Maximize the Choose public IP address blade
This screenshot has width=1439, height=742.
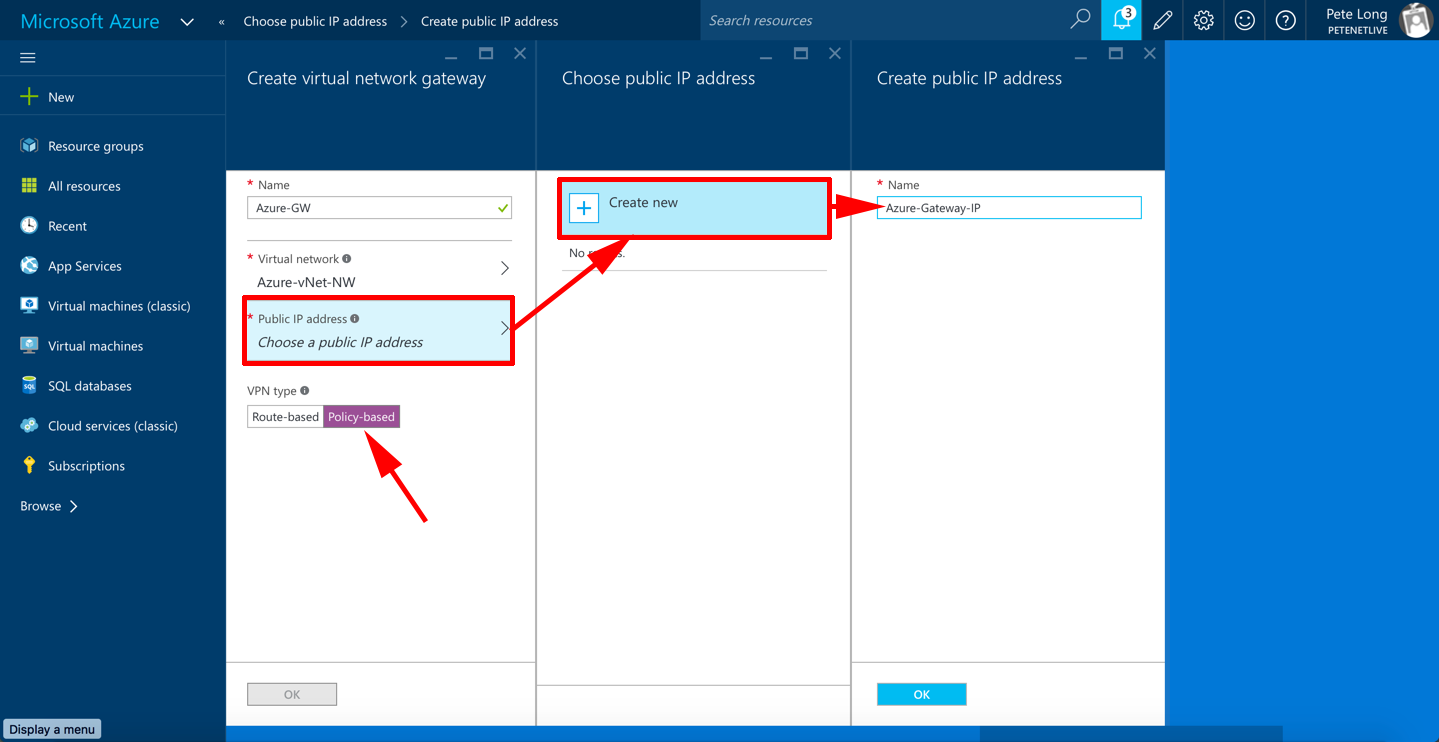pyautogui.click(x=801, y=53)
